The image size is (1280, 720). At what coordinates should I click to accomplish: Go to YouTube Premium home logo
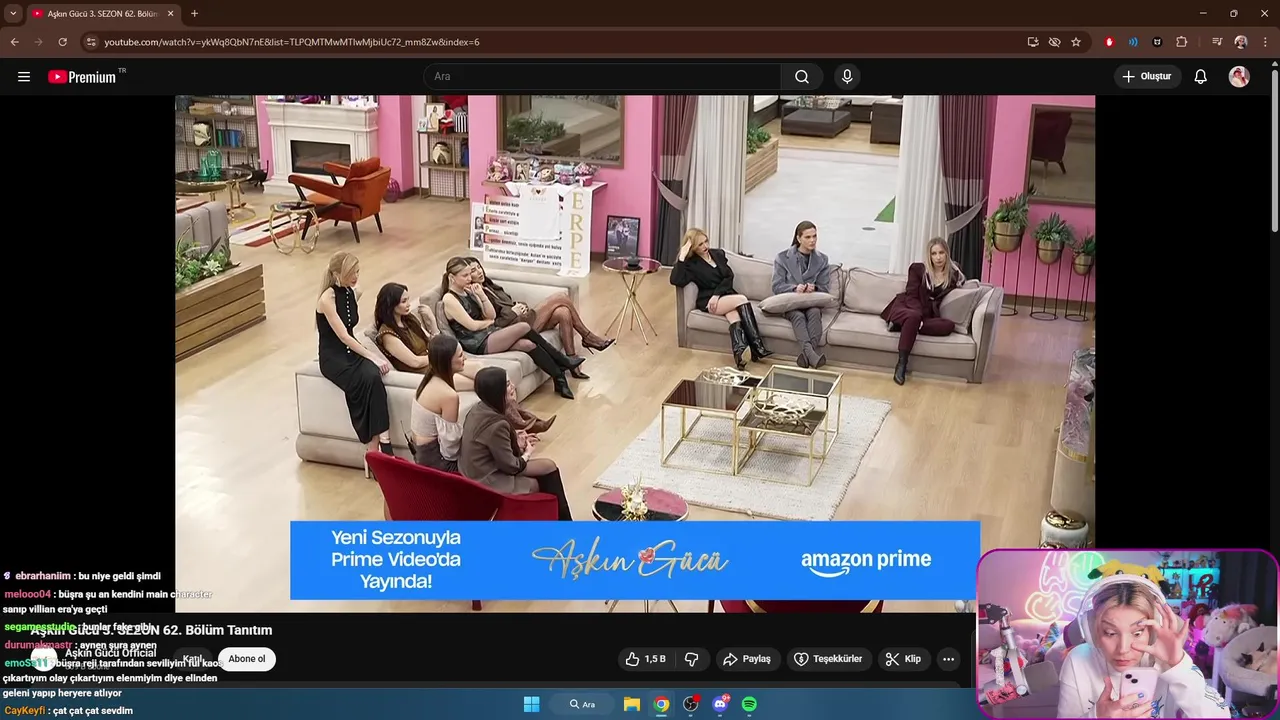click(x=82, y=77)
